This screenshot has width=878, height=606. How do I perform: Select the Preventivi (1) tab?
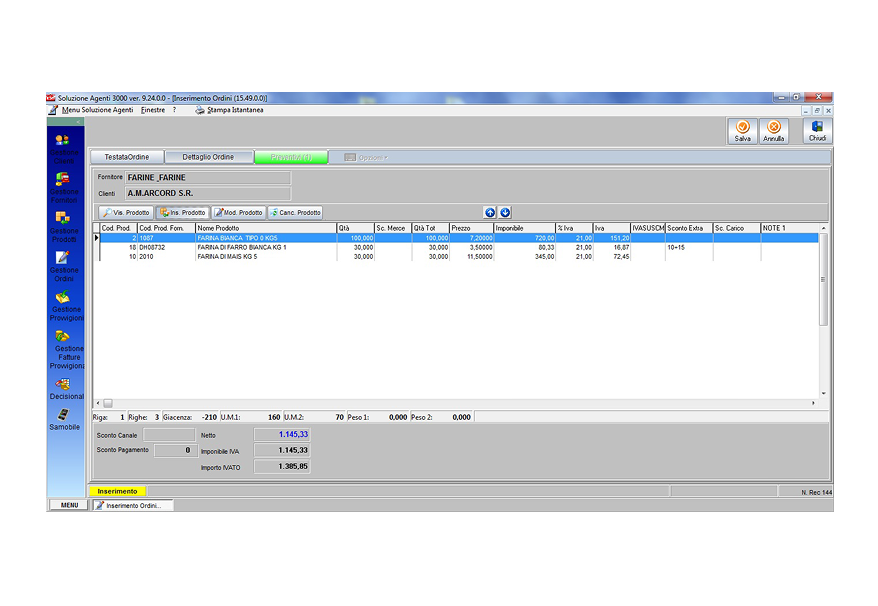pos(290,157)
